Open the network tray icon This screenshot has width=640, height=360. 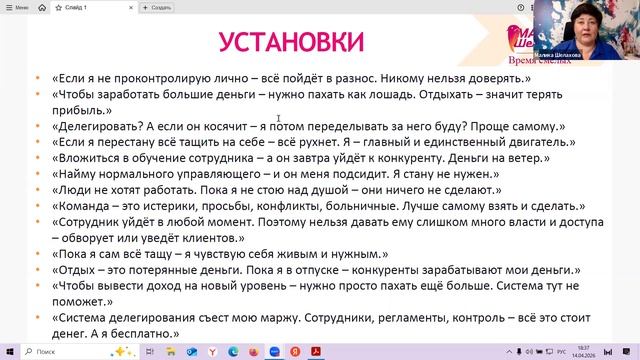tap(549, 351)
